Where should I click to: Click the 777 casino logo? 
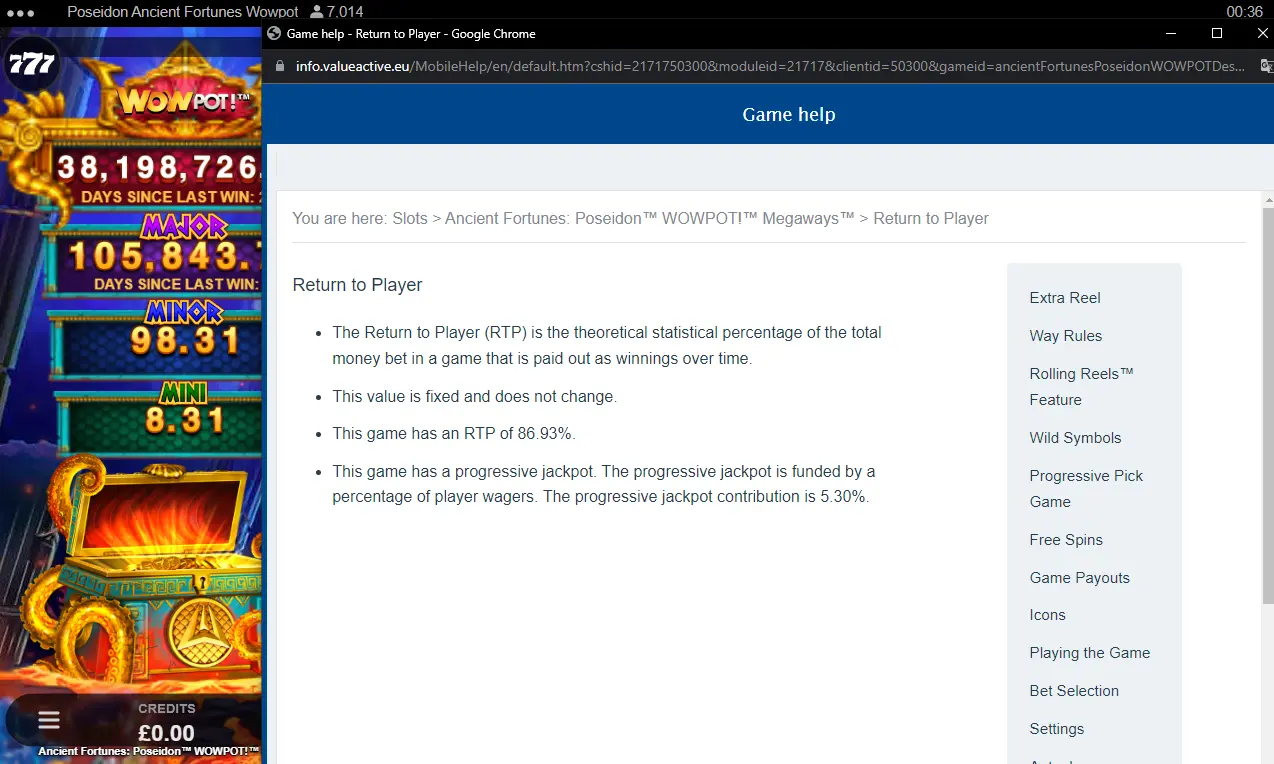tap(32, 65)
